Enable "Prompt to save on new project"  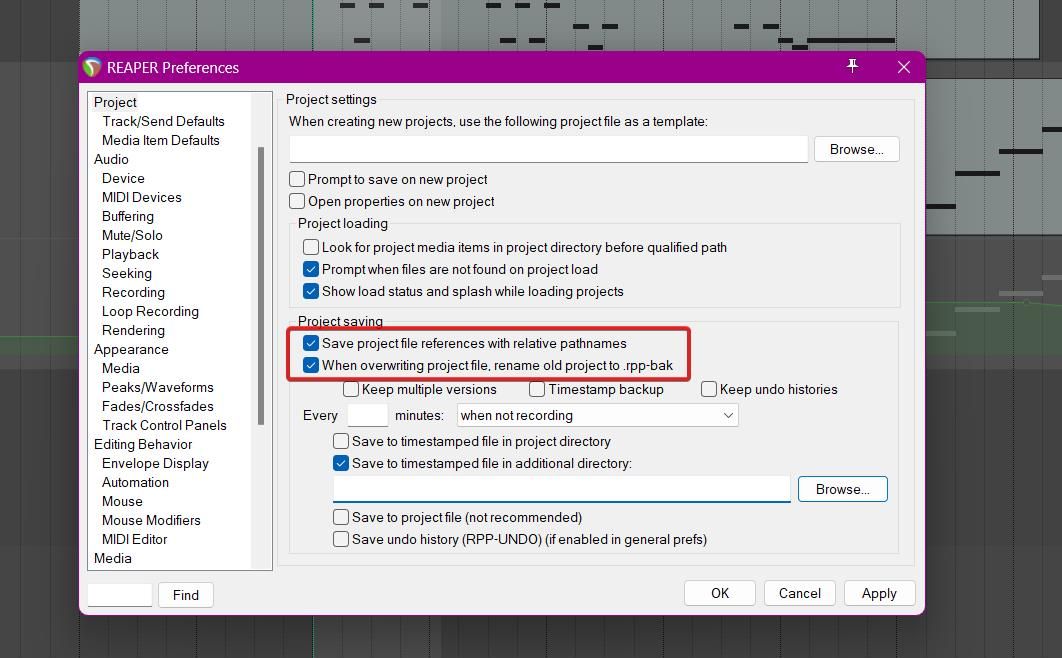[x=297, y=179]
